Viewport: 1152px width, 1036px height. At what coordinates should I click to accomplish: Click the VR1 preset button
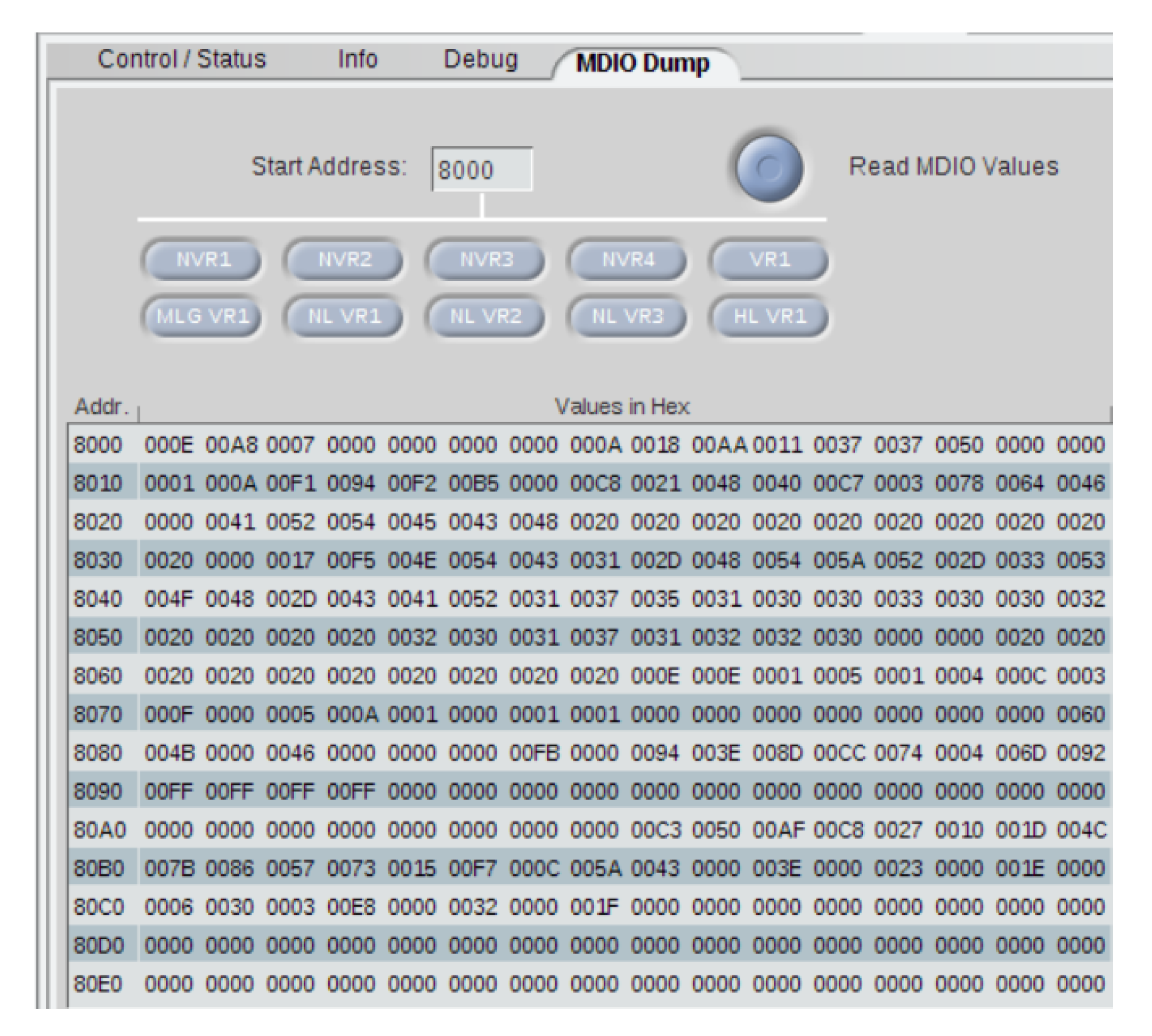[770, 260]
